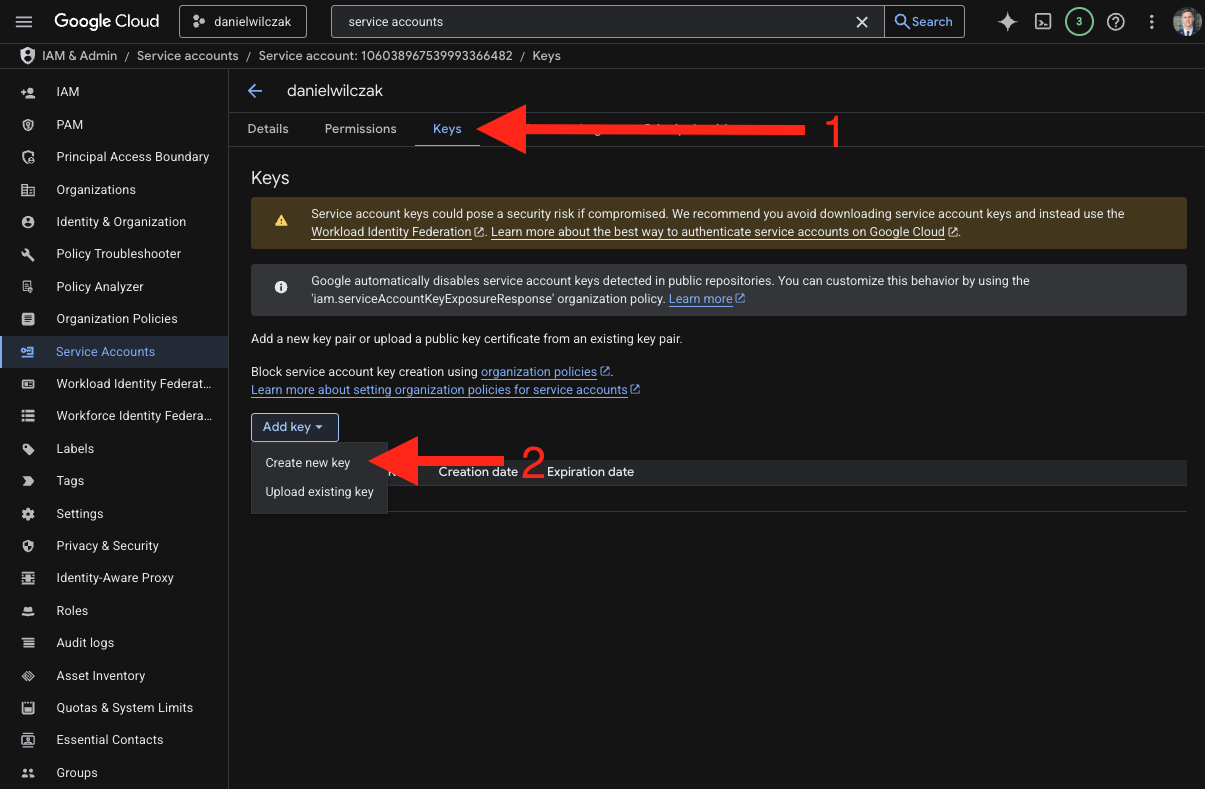Activate Cloud Shell terminal icon
This screenshot has height=789, width=1205.
pos(1043,22)
